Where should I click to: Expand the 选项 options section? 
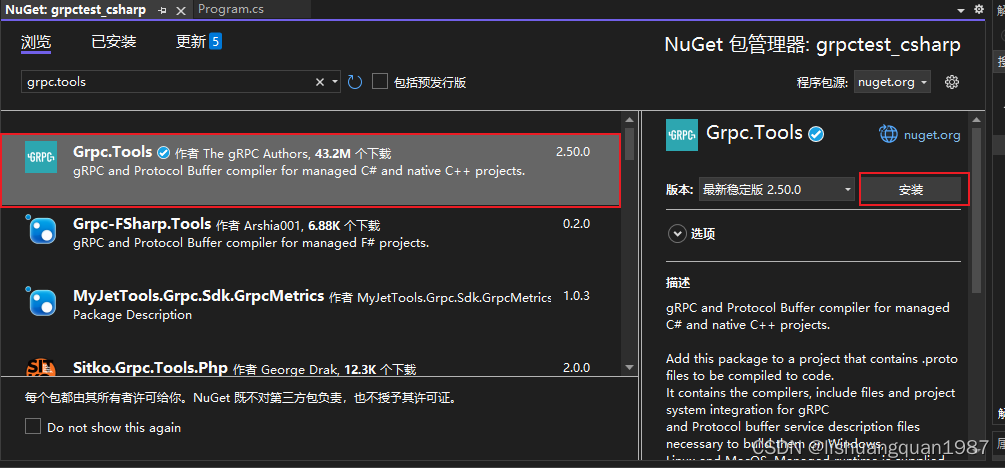pyautogui.click(x=676, y=234)
